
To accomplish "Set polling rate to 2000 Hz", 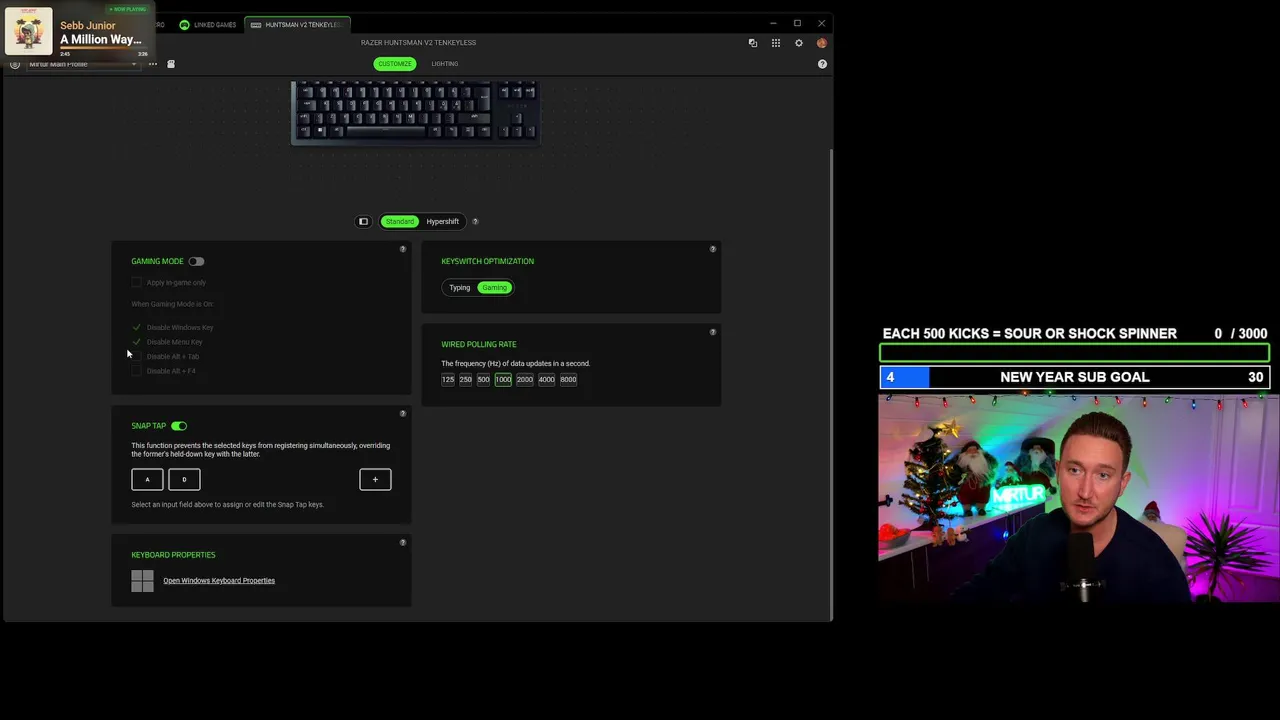I will point(525,380).
